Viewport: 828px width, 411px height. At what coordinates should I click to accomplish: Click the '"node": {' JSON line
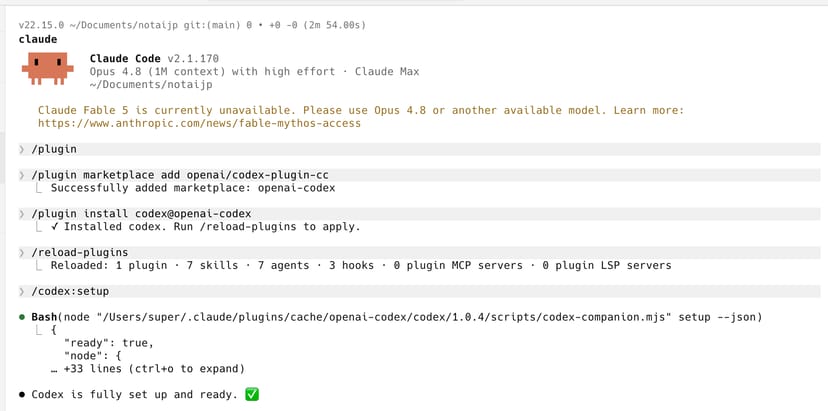point(92,356)
